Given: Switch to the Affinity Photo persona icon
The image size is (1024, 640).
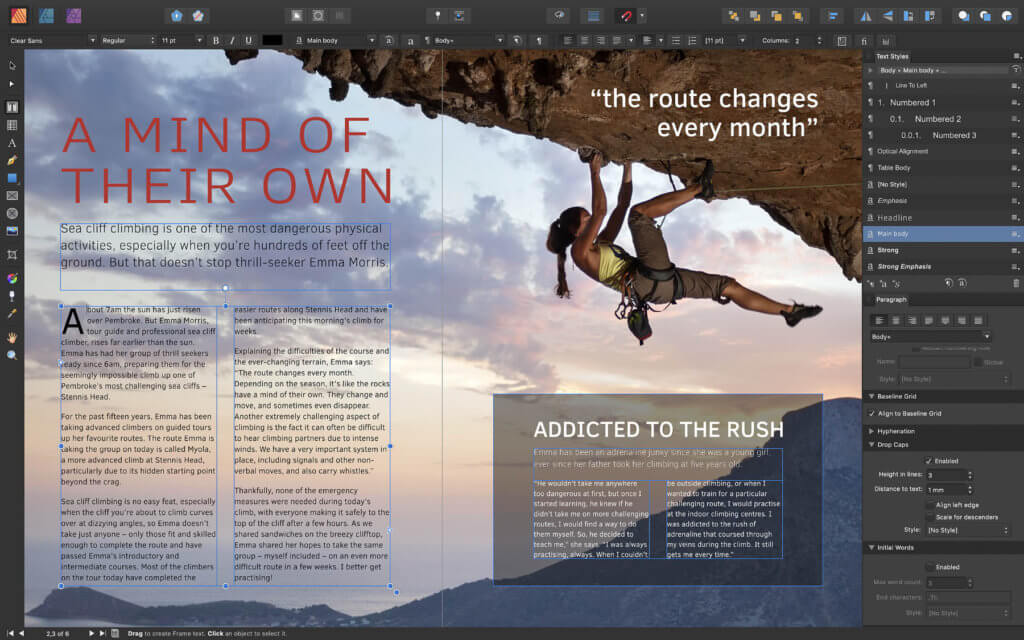Looking at the screenshot, I should pyautogui.click(x=73, y=15).
